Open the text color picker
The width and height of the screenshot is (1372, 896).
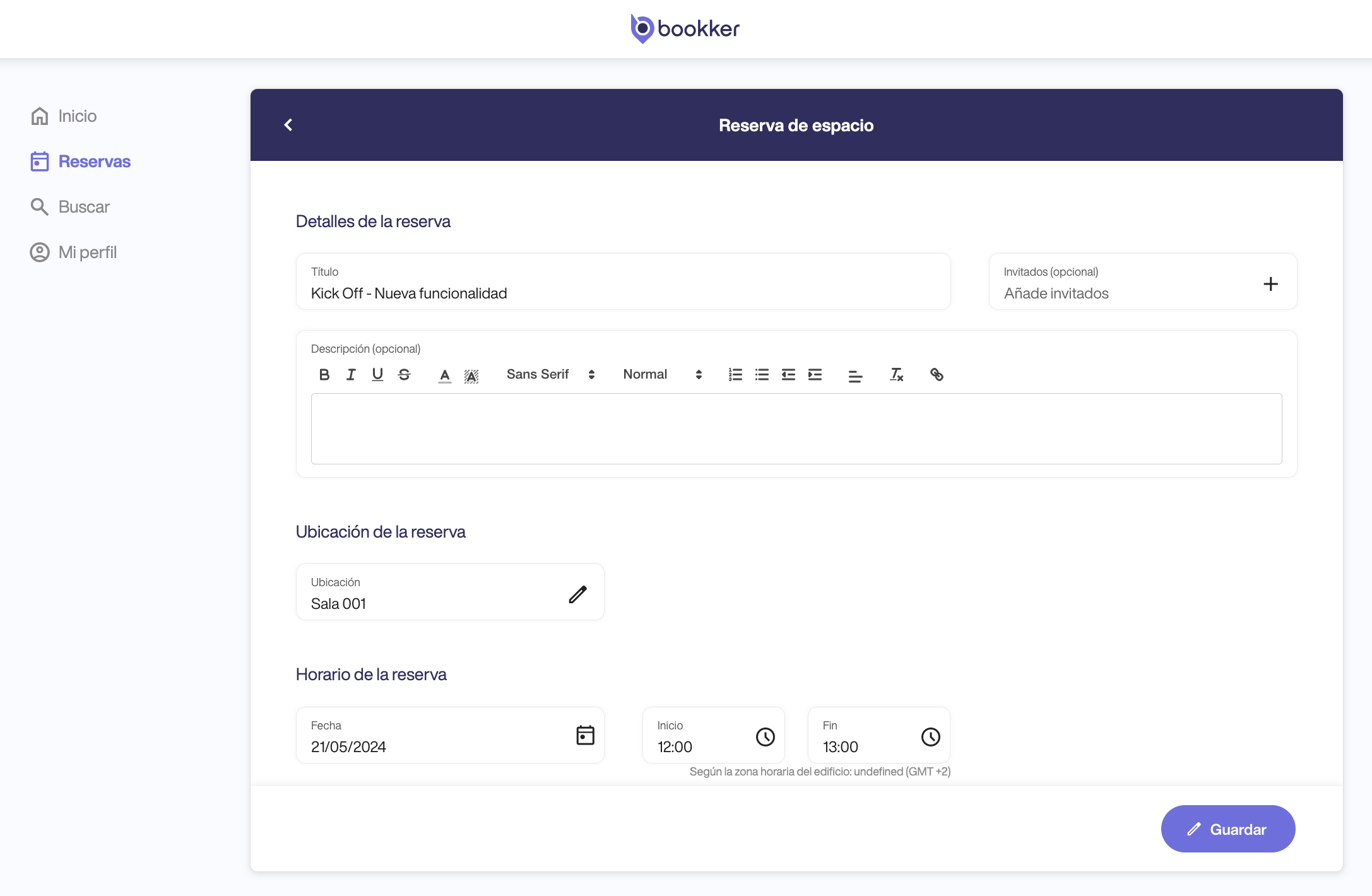445,375
